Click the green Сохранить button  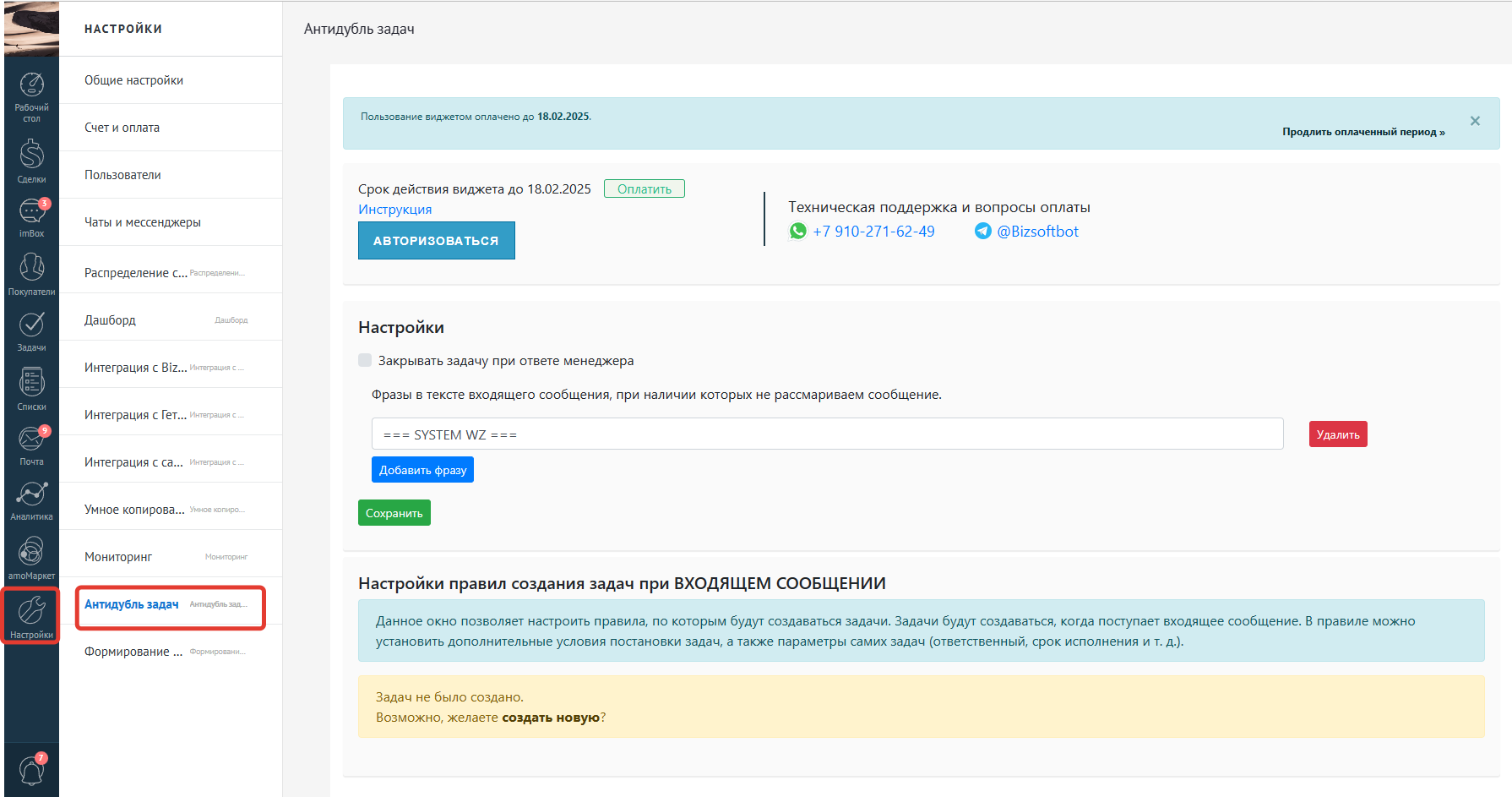394,513
